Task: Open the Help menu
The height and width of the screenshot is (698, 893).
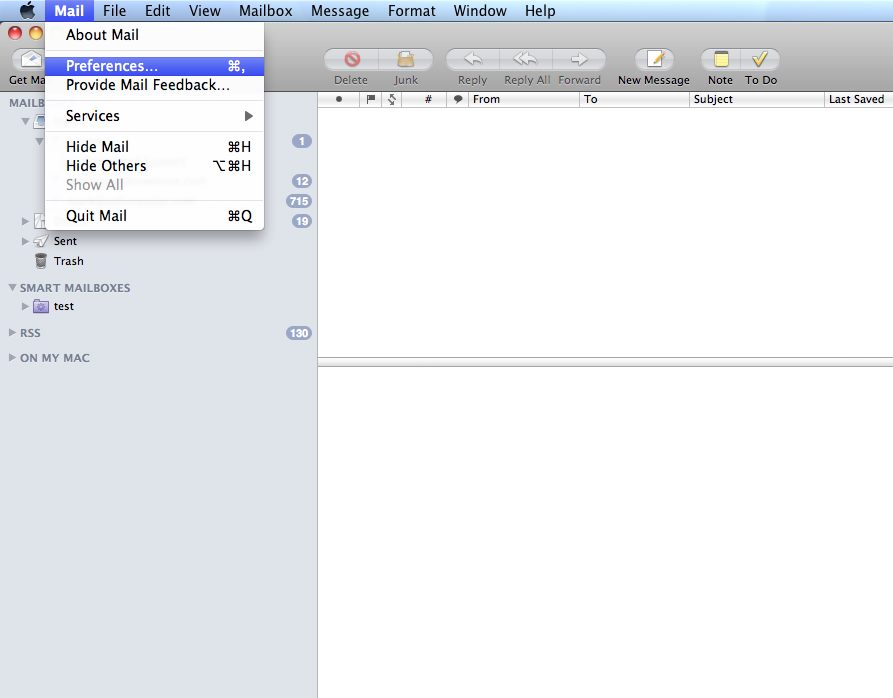Action: [540, 10]
